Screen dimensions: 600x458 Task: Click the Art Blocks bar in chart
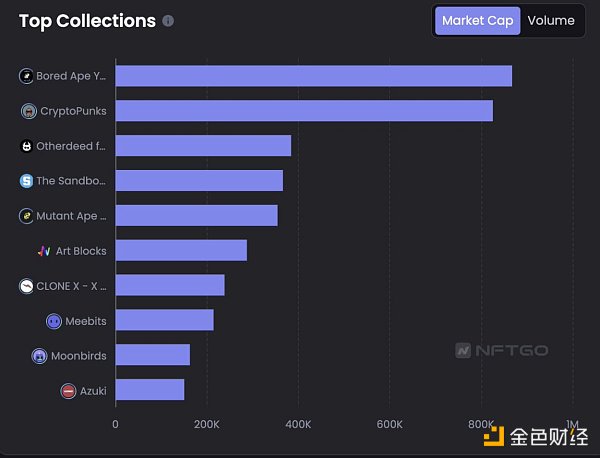pyautogui.click(x=181, y=251)
